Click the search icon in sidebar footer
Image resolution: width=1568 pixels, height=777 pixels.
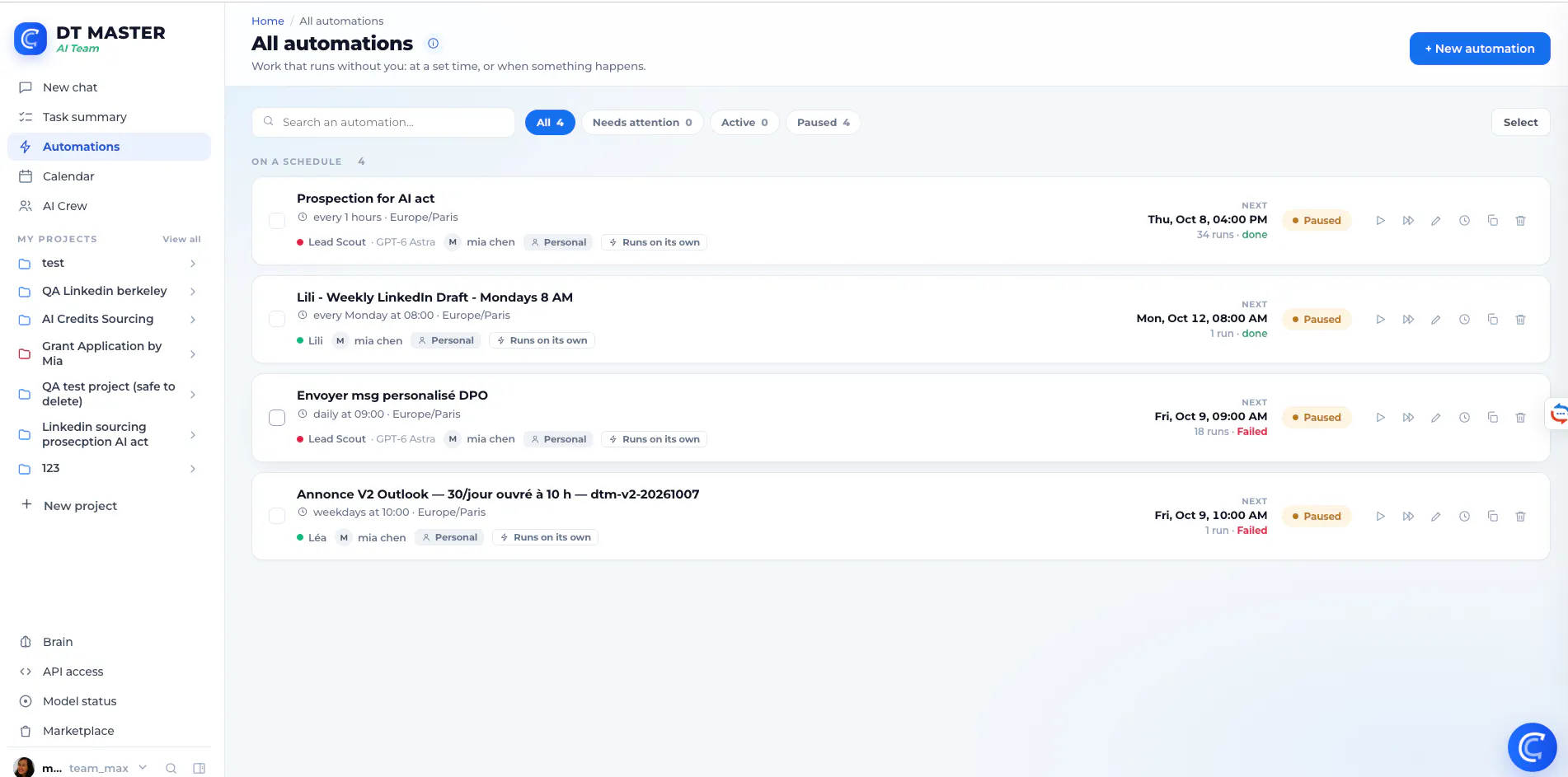(x=171, y=768)
